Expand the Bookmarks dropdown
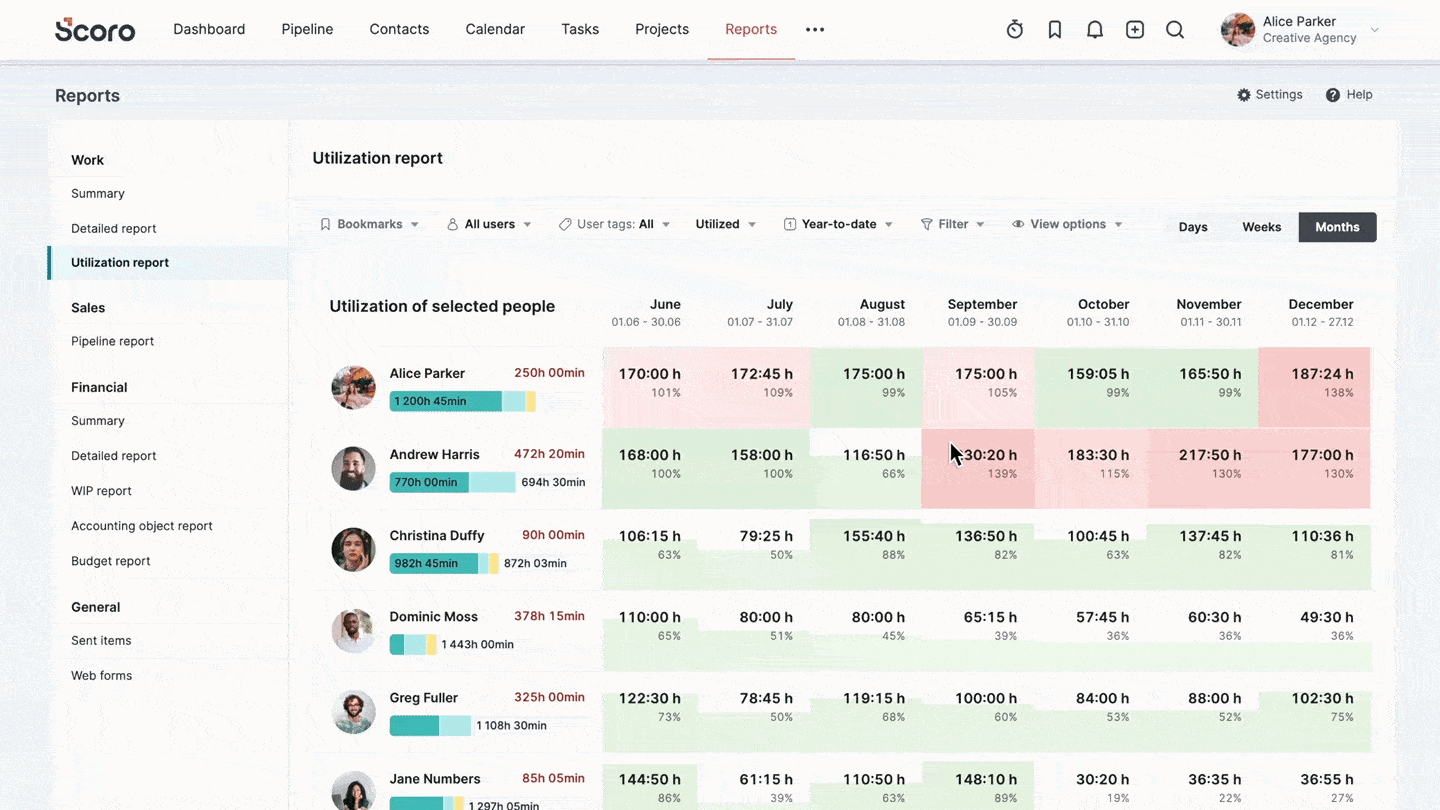1440x810 pixels. (x=369, y=224)
